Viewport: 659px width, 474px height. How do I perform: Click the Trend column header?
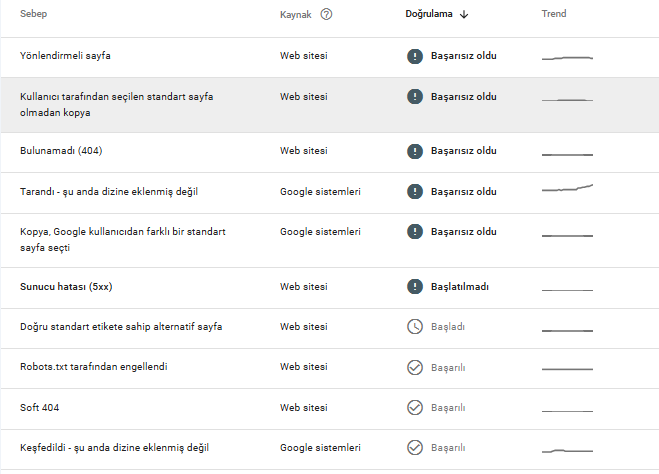(554, 14)
